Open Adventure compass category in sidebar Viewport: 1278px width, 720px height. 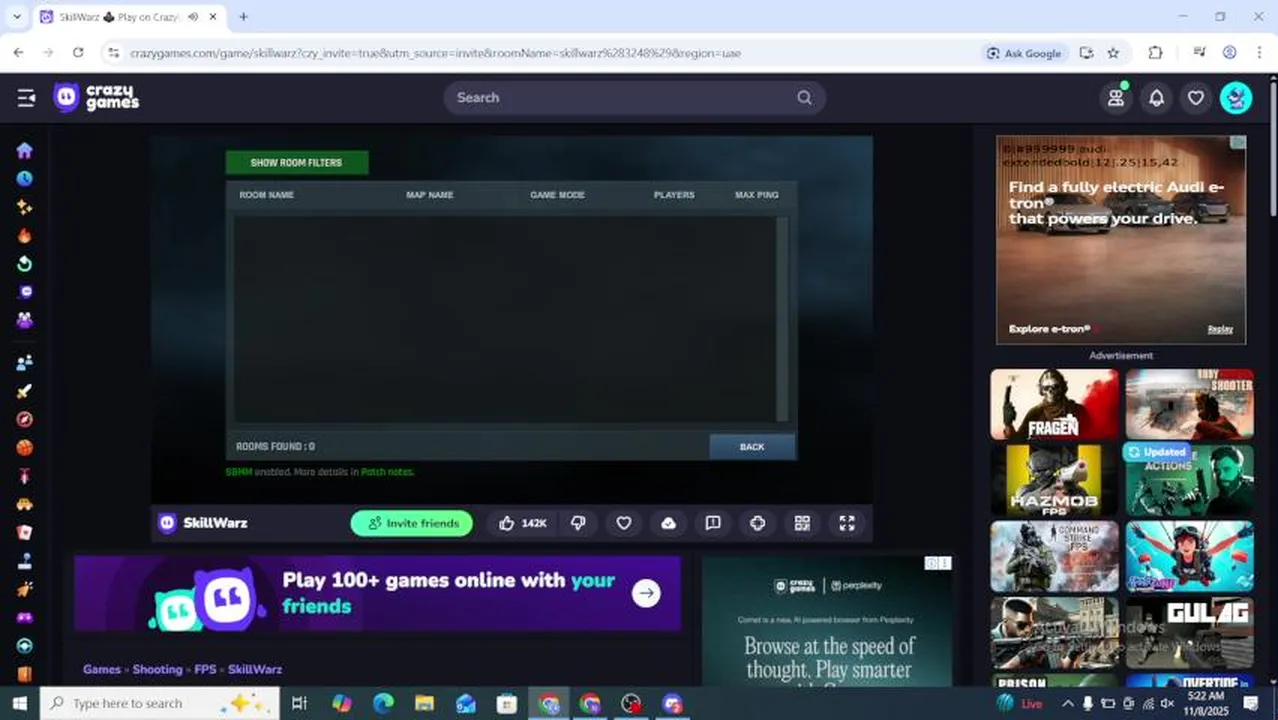25,419
